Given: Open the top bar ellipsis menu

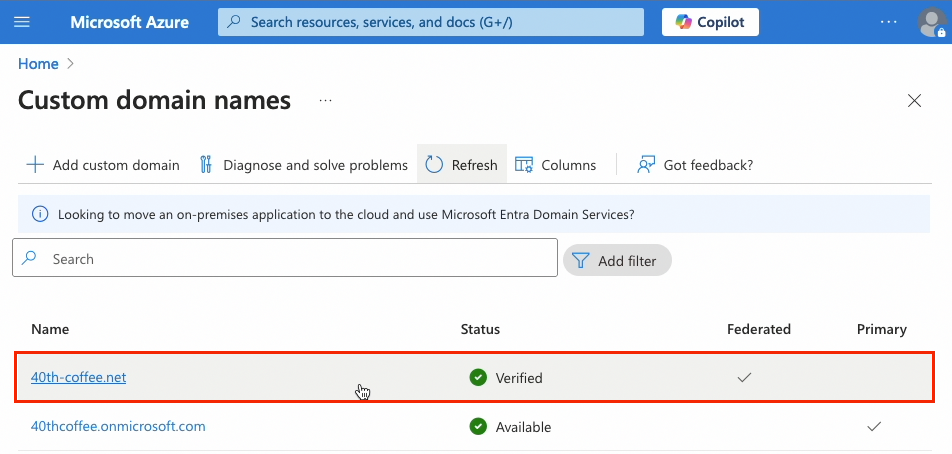Looking at the screenshot, I should pos(889,22).
